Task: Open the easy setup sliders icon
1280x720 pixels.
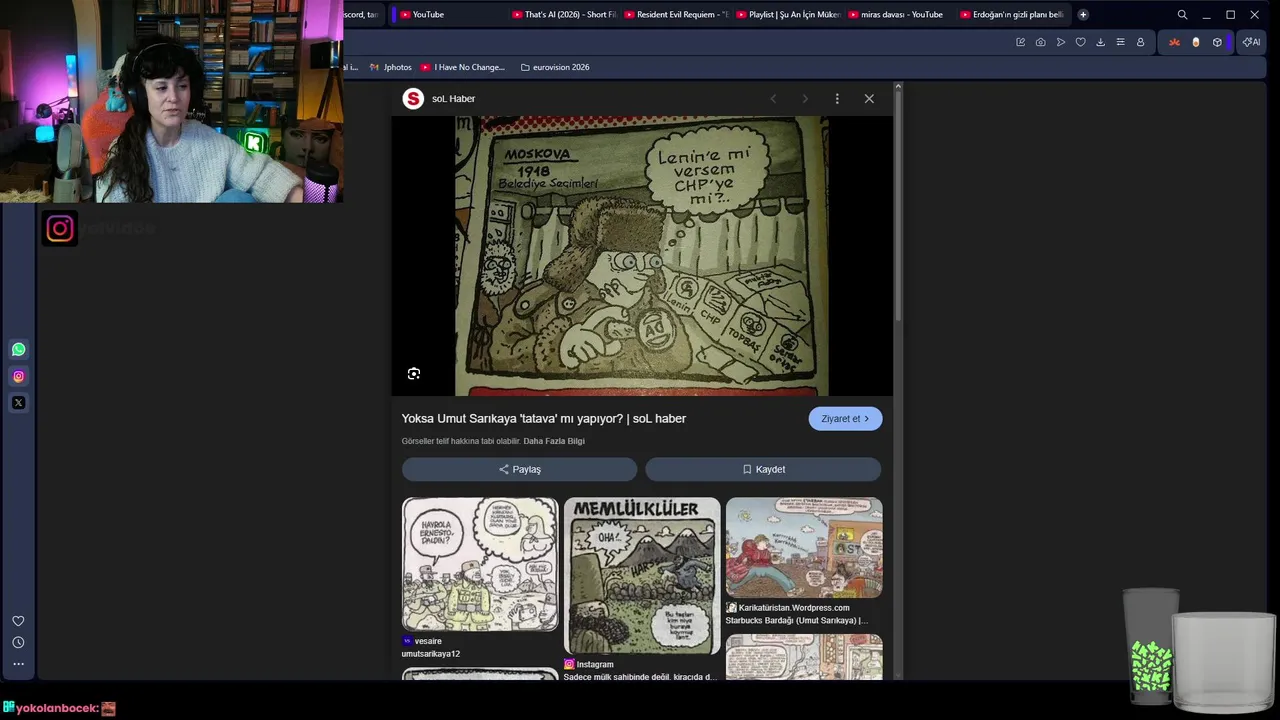Action: [1120, 42]
